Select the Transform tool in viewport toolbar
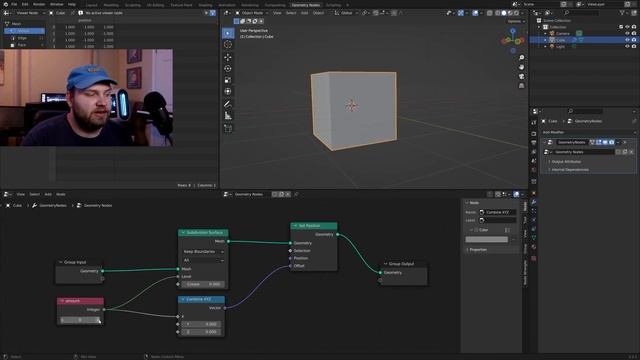 coord(228,91)
